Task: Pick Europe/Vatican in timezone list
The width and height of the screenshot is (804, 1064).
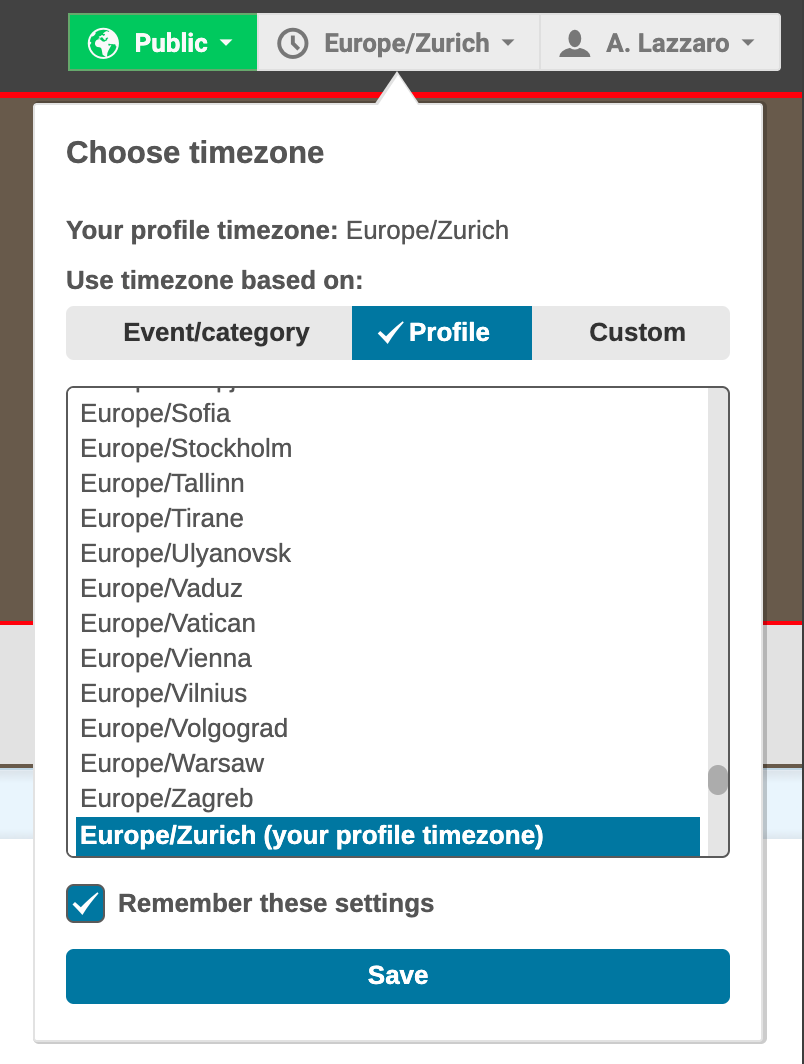Action: 168,623
